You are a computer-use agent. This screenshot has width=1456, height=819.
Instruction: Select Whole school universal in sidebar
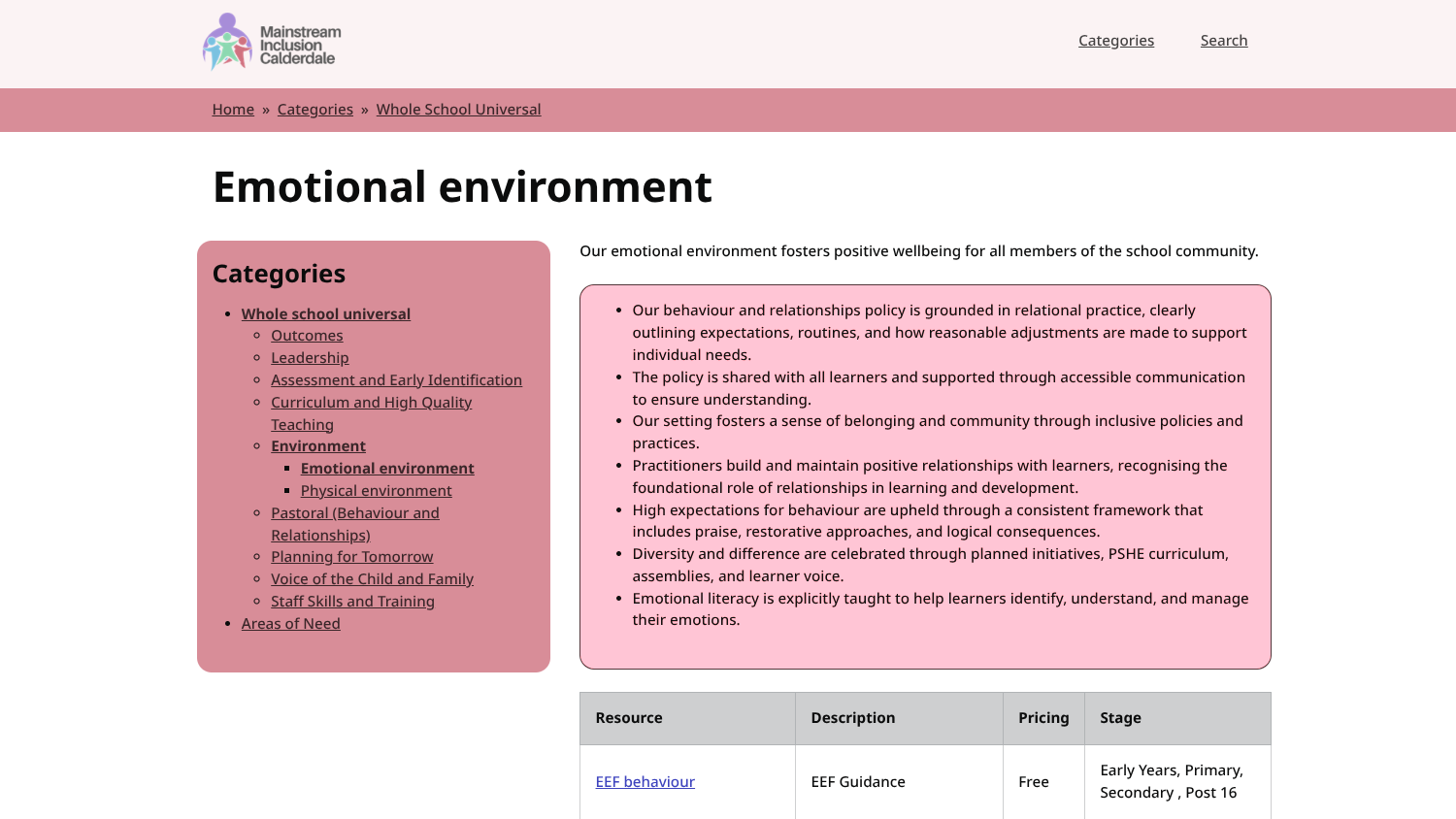[325, 314]
